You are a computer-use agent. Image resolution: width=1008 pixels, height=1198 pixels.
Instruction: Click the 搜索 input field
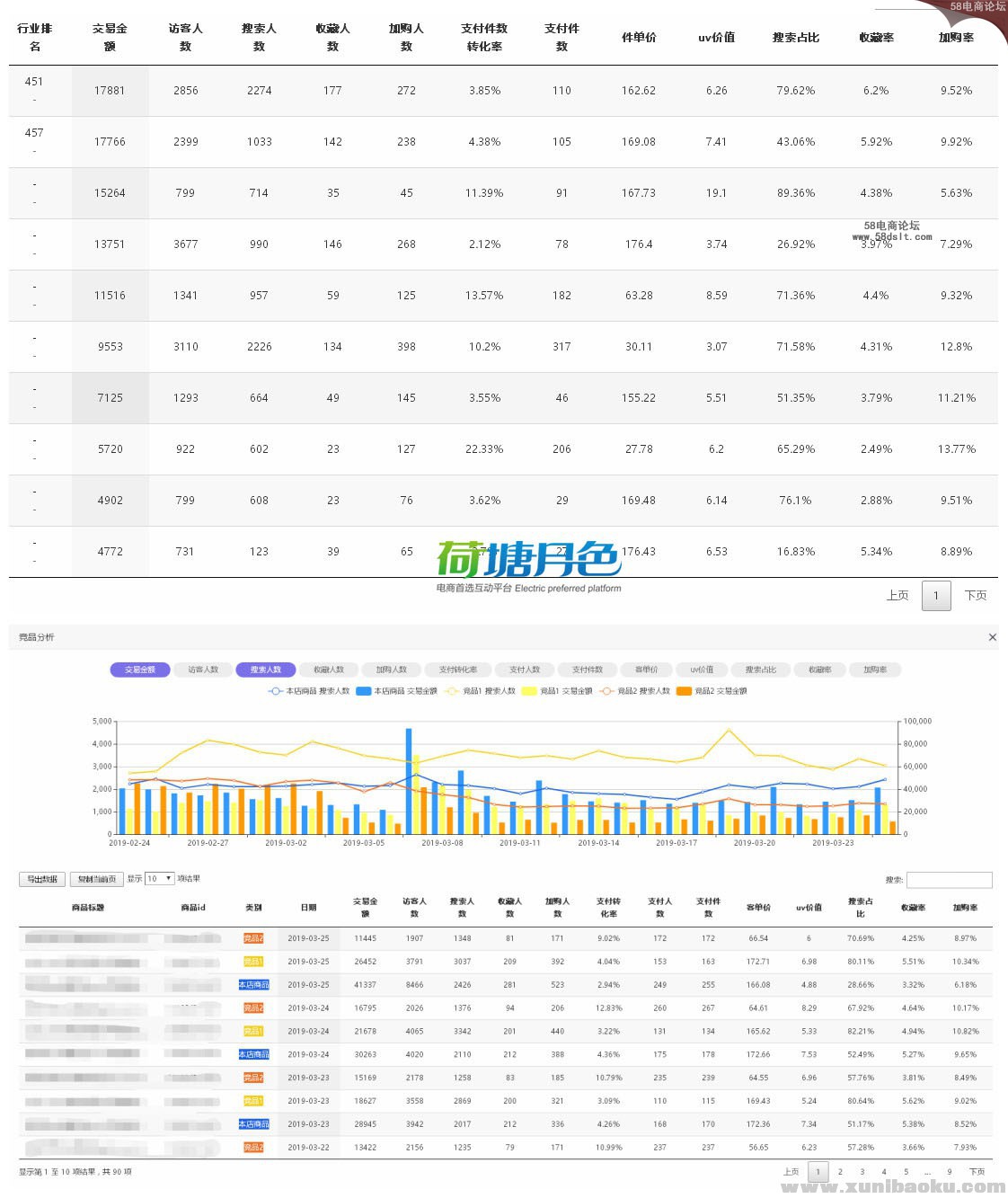click(949, 880)
